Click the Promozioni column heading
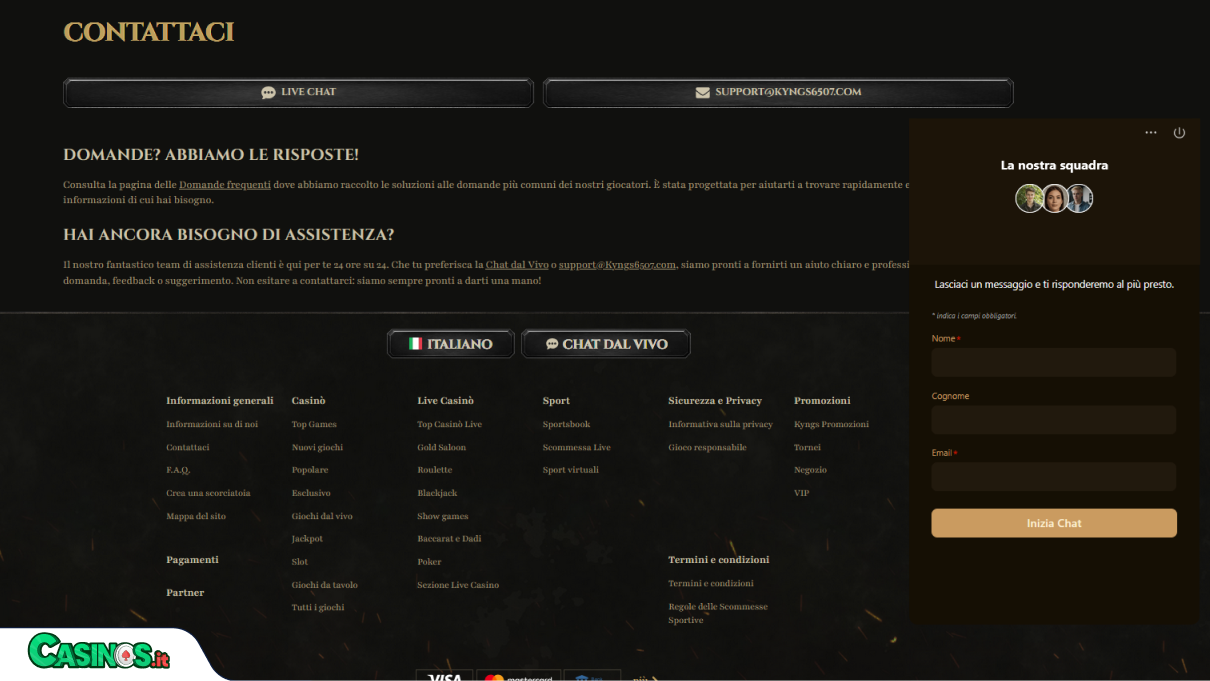Screen dimensions: 1210x681 pos(822,401)
